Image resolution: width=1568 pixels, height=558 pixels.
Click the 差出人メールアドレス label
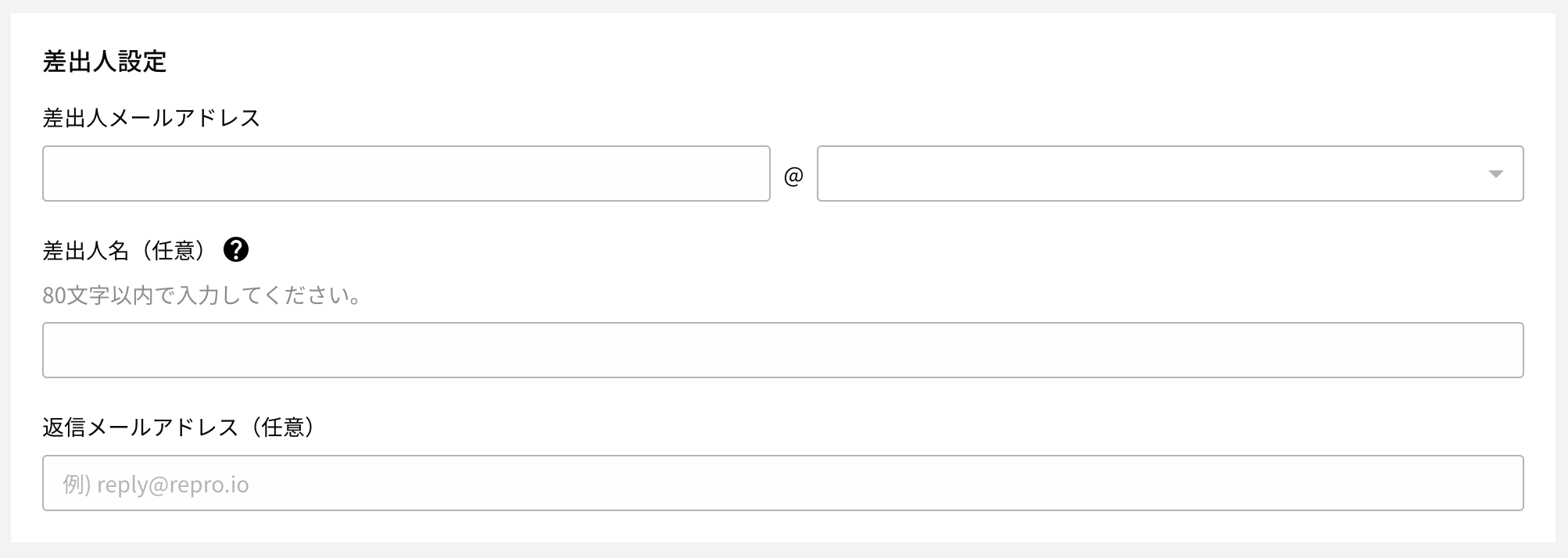tap(151, 118)
